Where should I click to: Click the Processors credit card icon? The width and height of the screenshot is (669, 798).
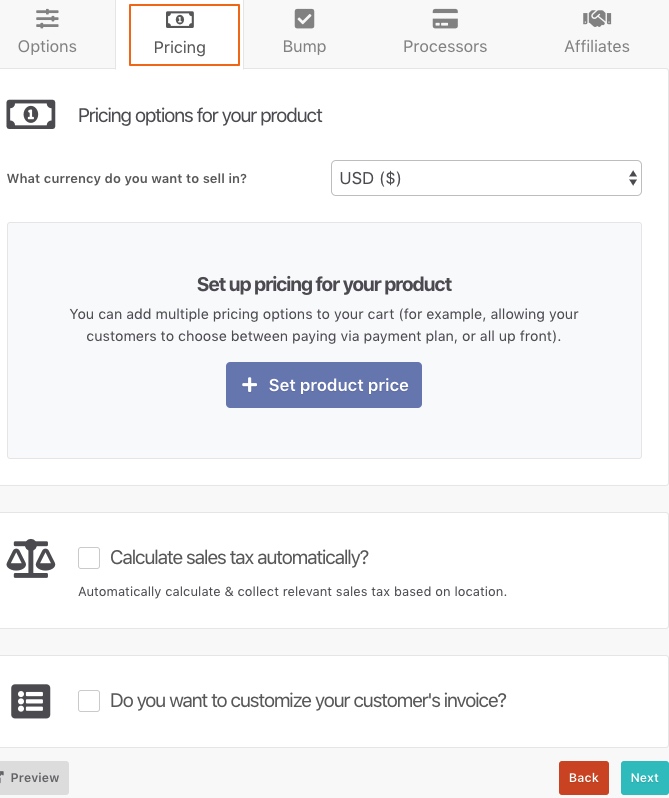(445, 19)
